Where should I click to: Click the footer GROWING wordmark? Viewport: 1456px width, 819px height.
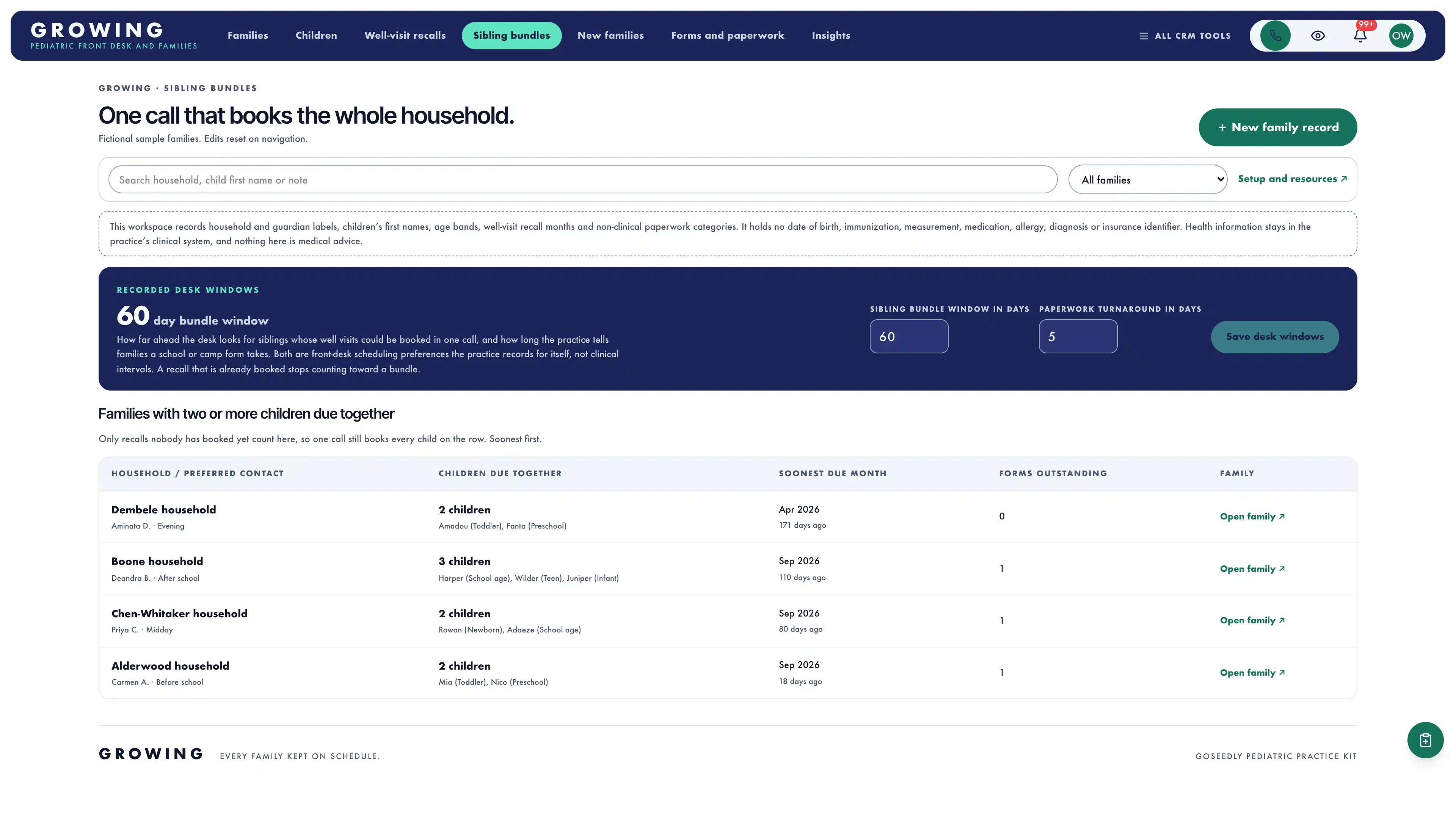click(151, 754)
